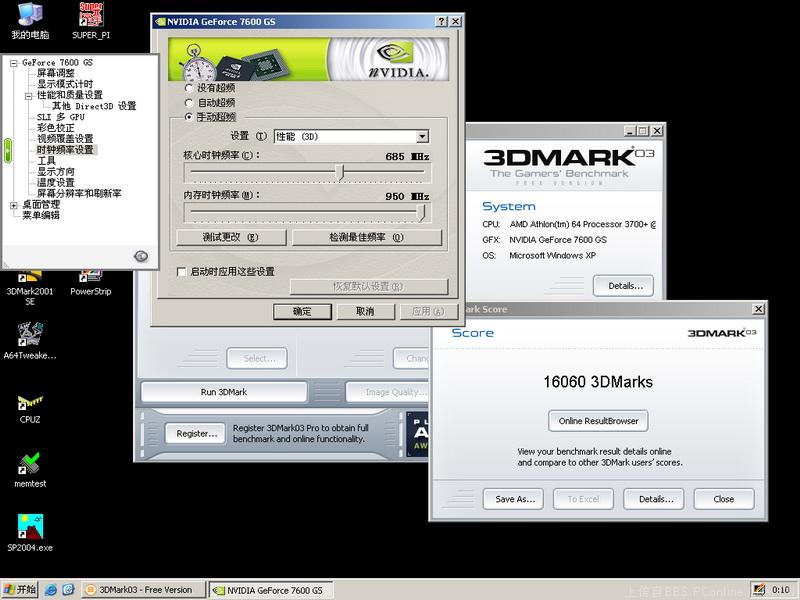Screen dimensions: 800x600
Task: Click the 内存时钟频率 slider handle
Action: (421, 212)
